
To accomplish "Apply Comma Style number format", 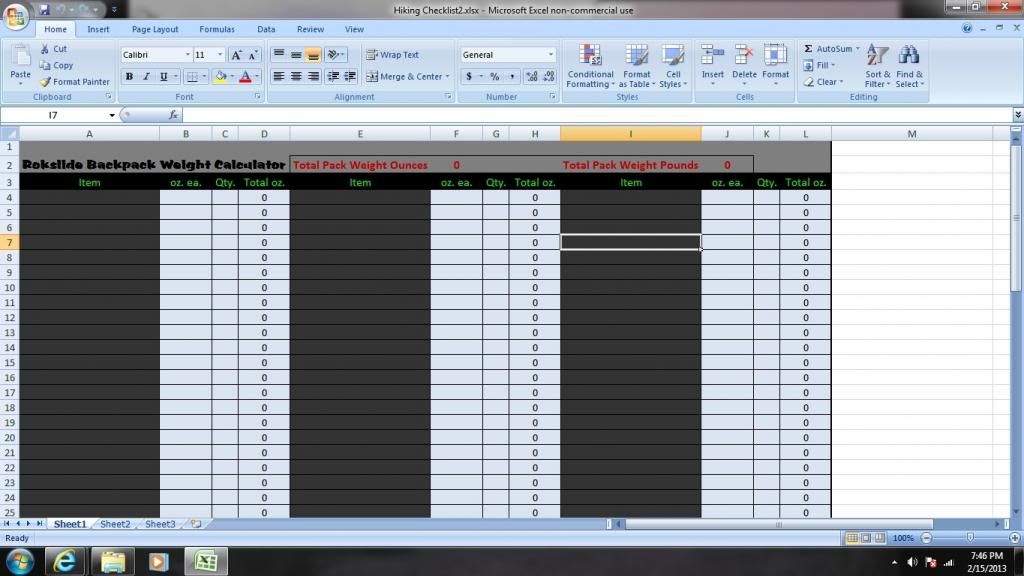I will pos(512,76).
